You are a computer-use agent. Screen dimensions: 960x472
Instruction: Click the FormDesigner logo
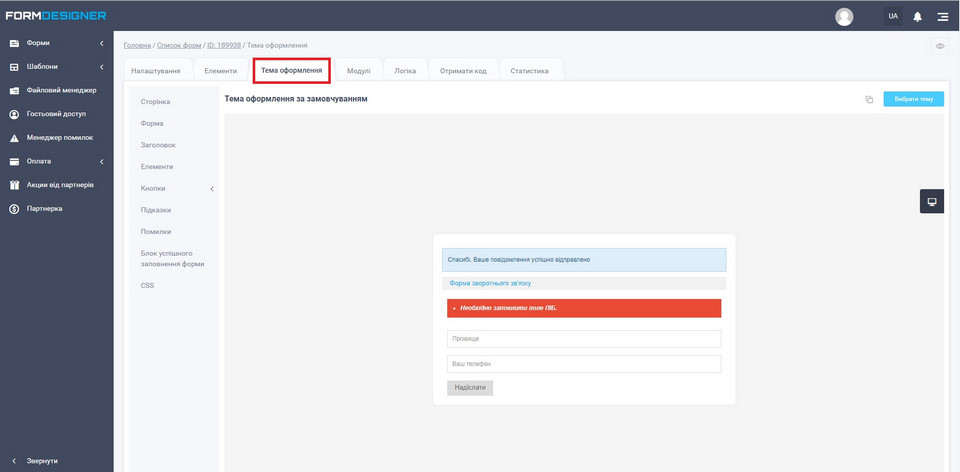pos(56,16)
